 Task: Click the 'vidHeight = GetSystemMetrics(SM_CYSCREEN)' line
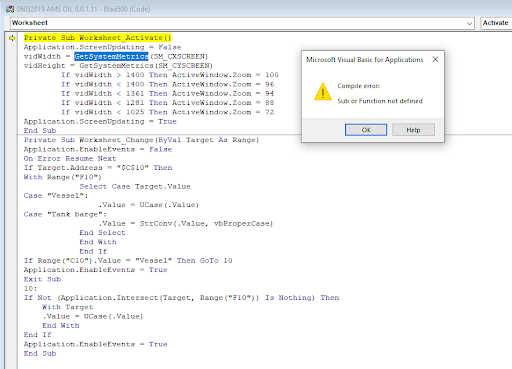coord(118,66)
